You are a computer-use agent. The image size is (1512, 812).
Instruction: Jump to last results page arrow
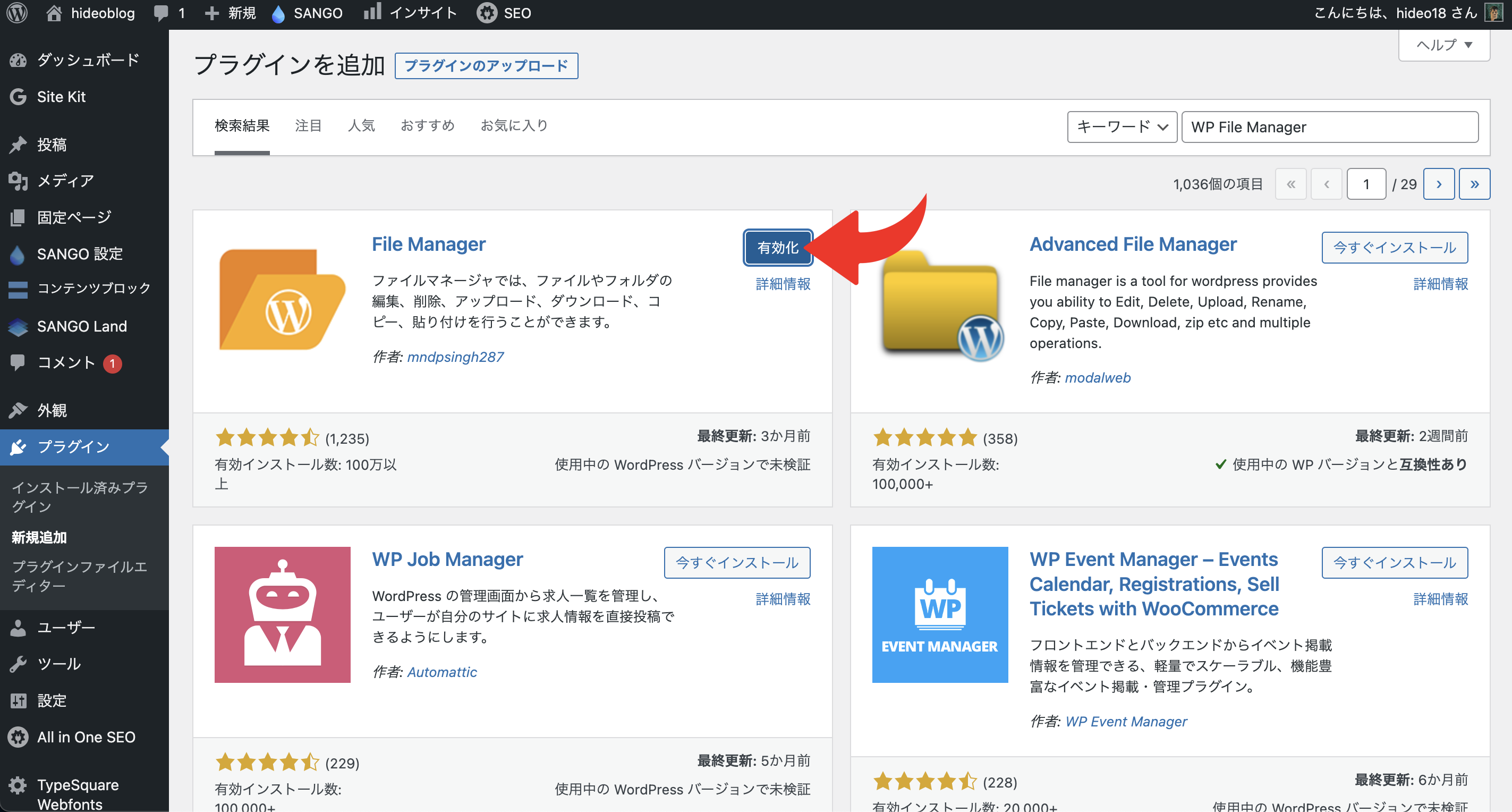click(x=1474, y=184)
